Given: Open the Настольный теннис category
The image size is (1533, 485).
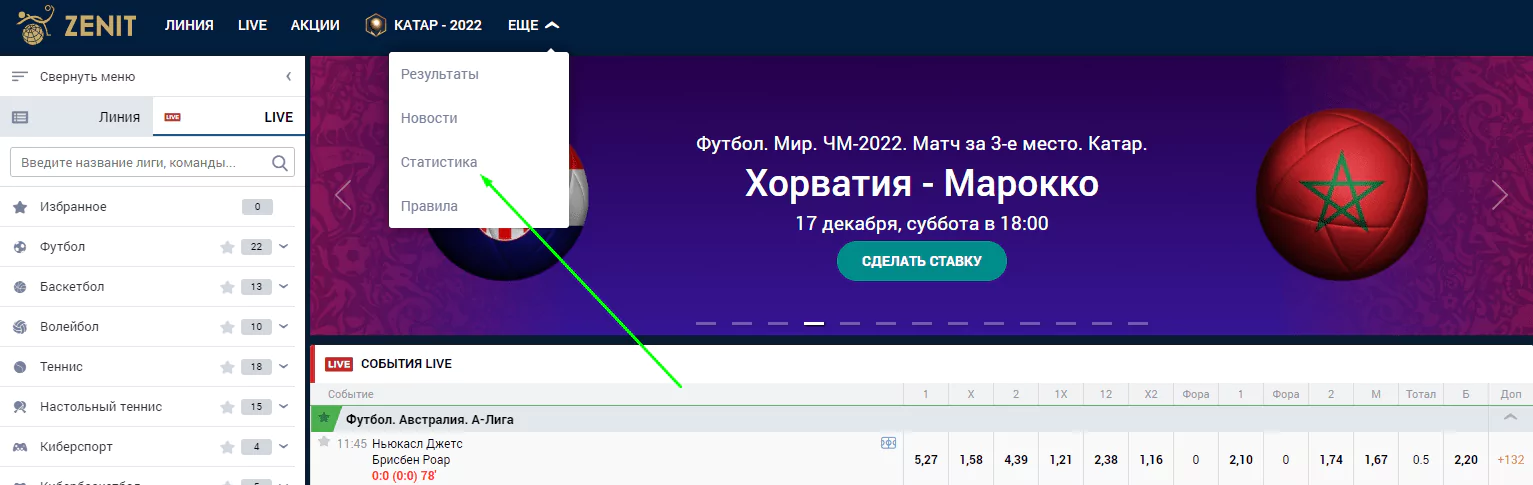Looking at the screenshot, I should (101, 407).
